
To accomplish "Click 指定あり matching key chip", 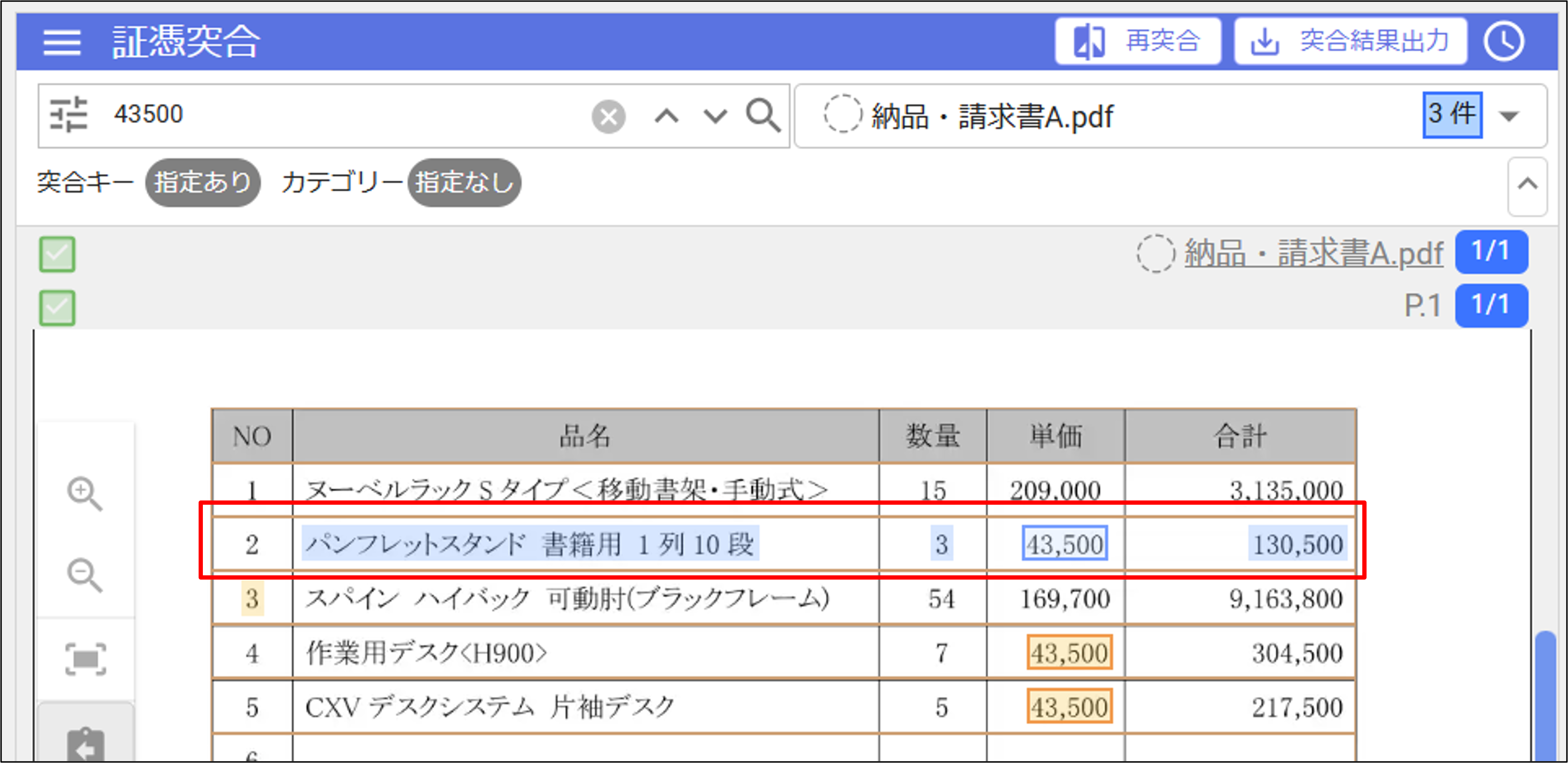I will [203, 182].
